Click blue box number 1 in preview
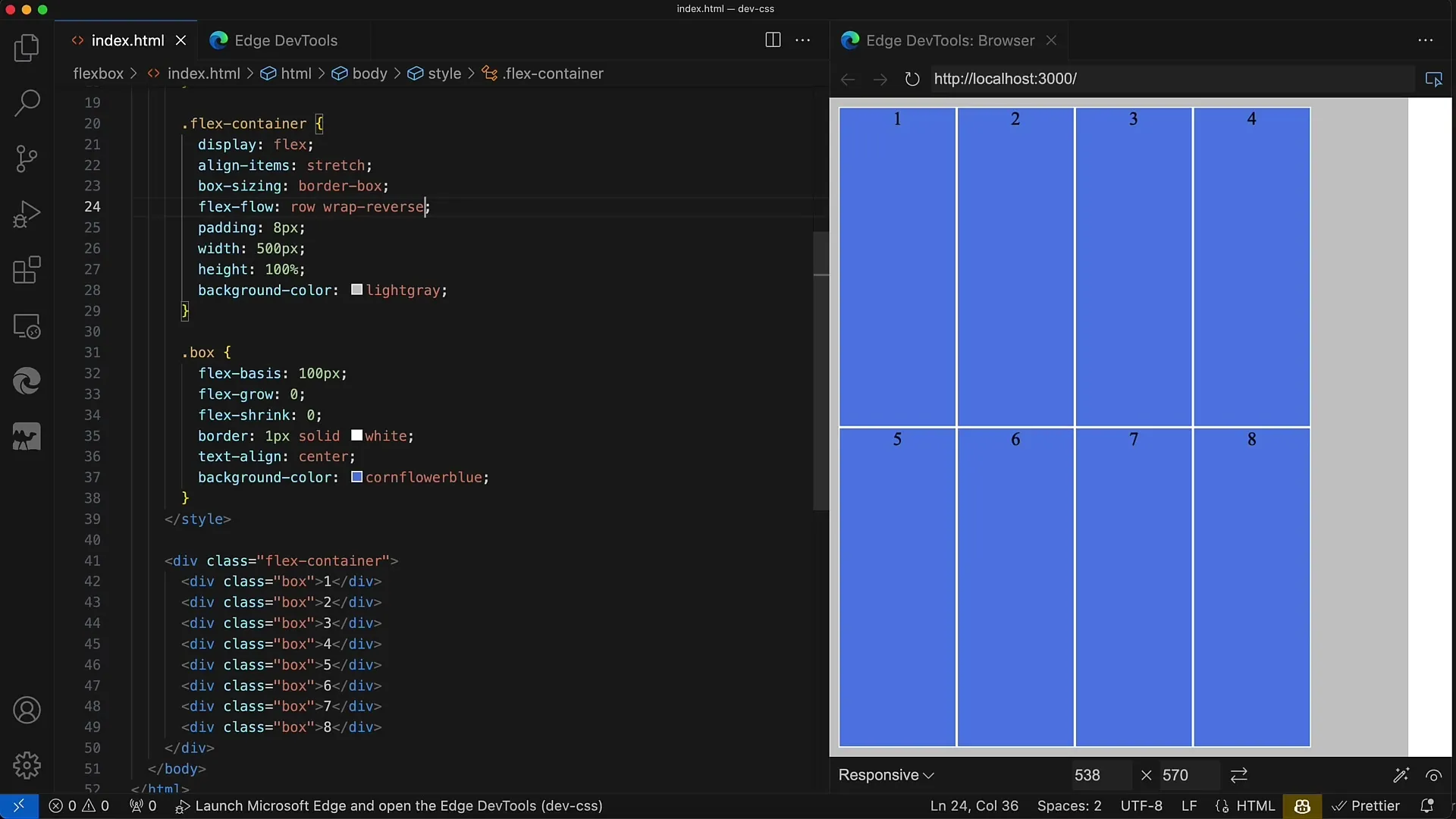 coord(897,266)
